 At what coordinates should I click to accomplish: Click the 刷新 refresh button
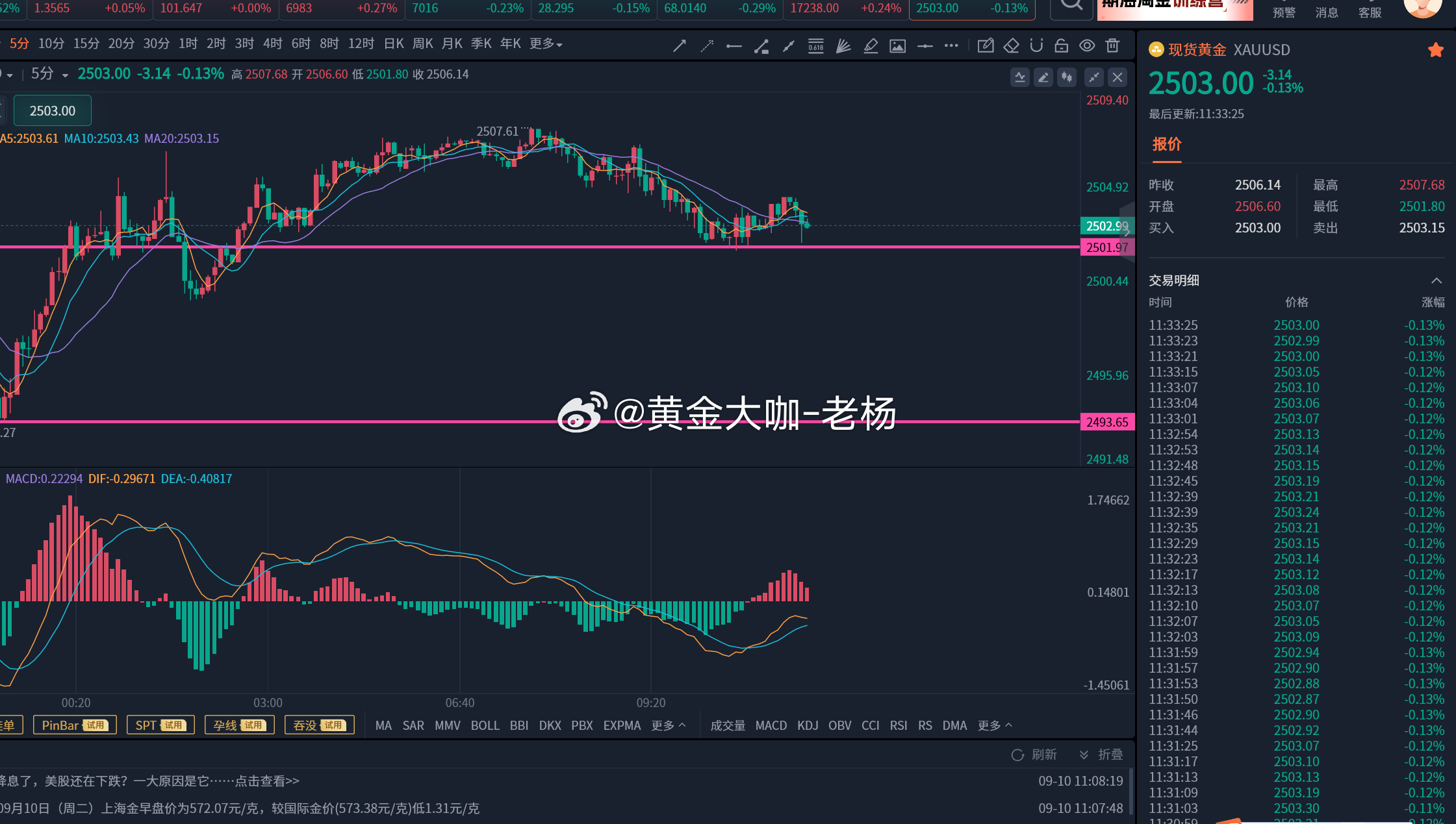(x=1036, y=754)
